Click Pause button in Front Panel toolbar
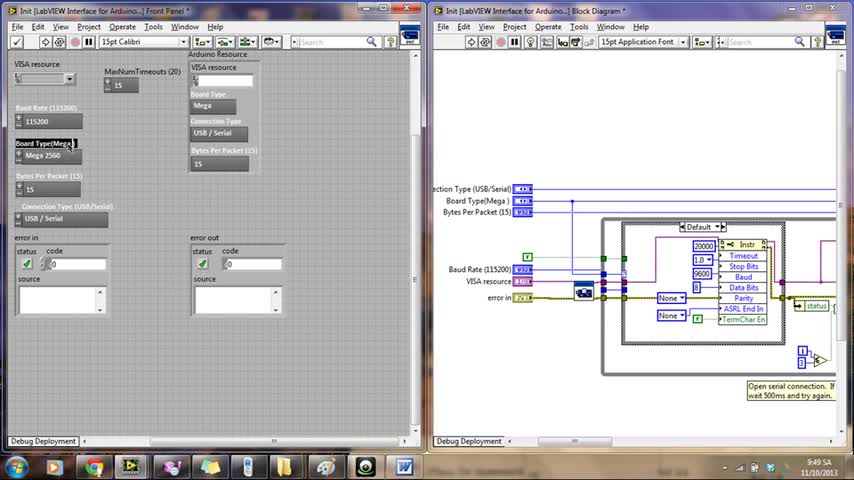 pyautogui.click(x=89, y=42)
